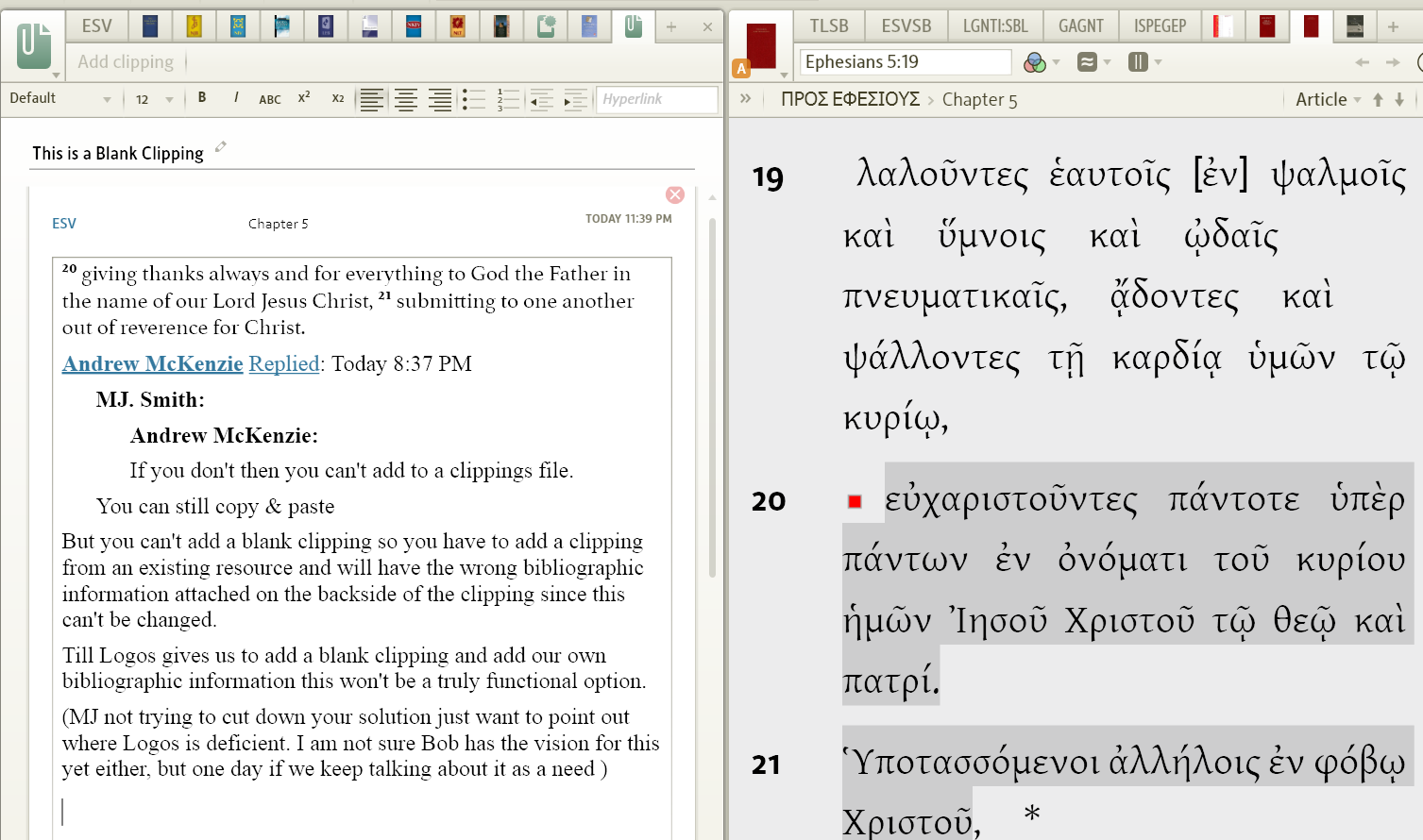Click the ΠΡΟΣ ΕΦΕΣΙΟΥΣ breadcrumb

(x=850, y=99)
